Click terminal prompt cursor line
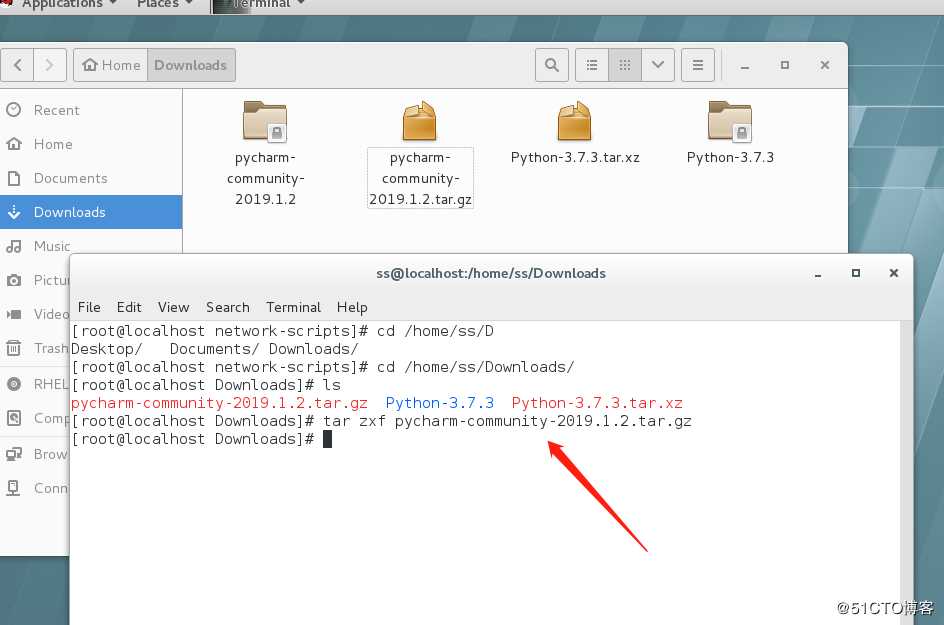944x625 pixels. pos(202,439)
